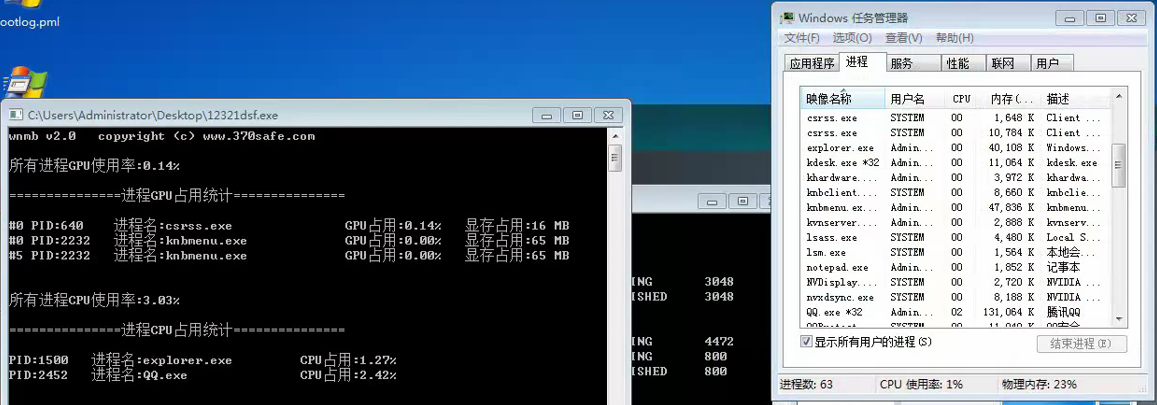
Task: Switch to the 性能 tab
Action: (x=957, y=63)
